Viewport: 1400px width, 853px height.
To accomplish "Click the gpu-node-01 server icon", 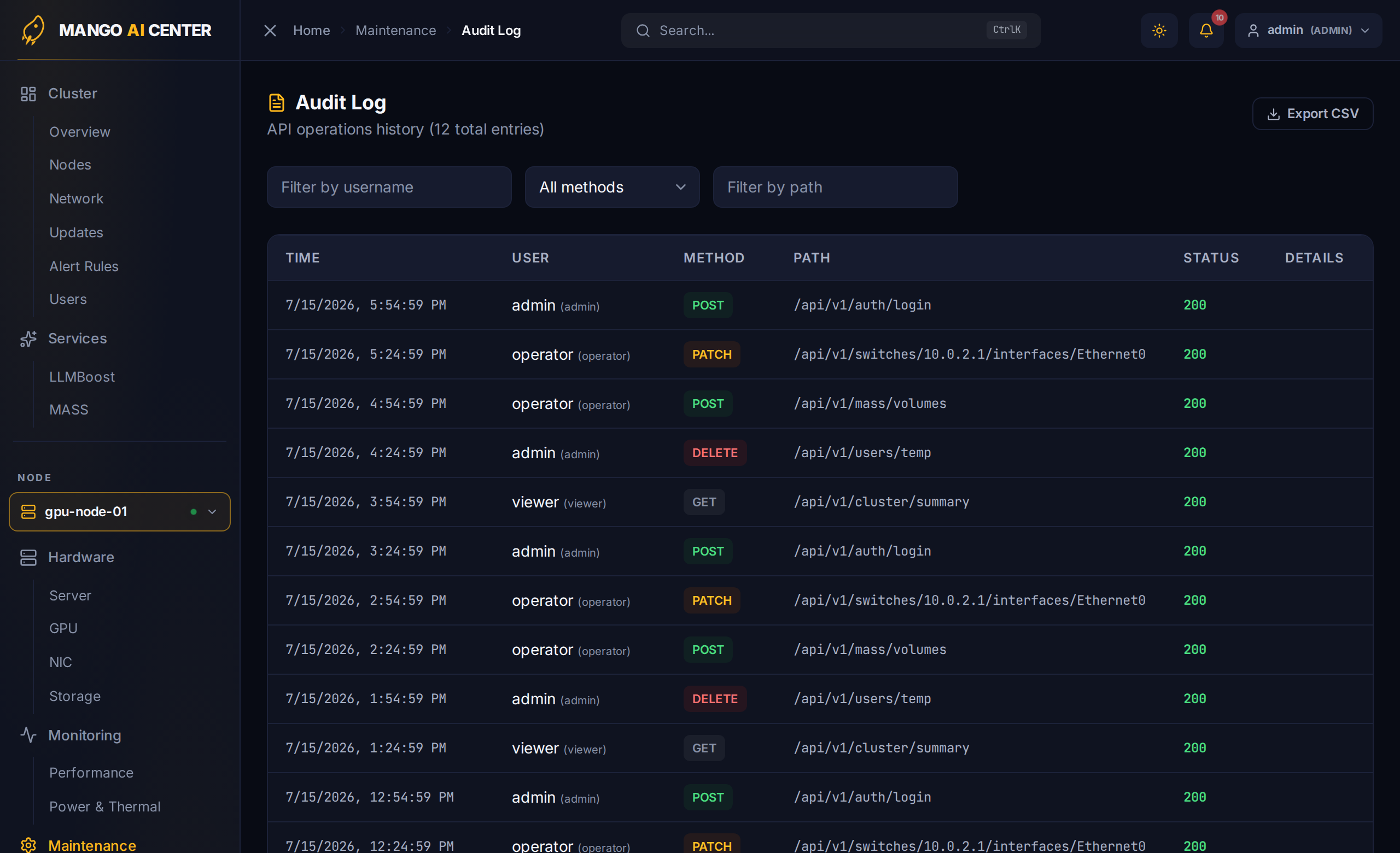I will tap(28, 512).
